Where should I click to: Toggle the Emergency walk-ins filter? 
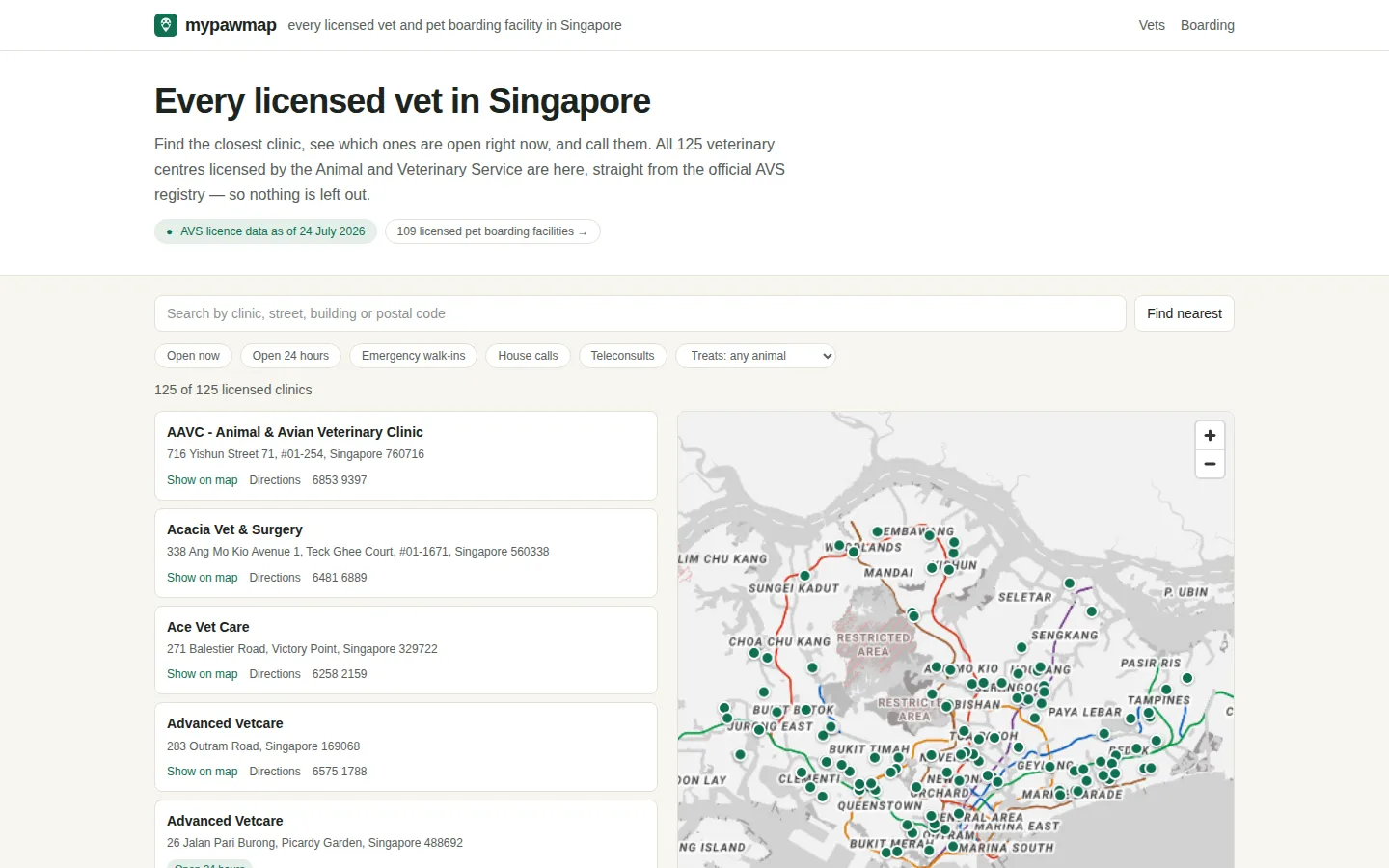(413, 356)
